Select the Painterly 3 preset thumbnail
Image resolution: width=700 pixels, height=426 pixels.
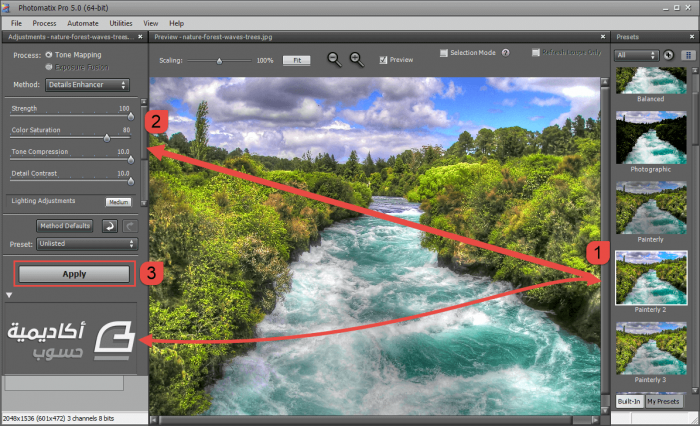tap(651, 348)
